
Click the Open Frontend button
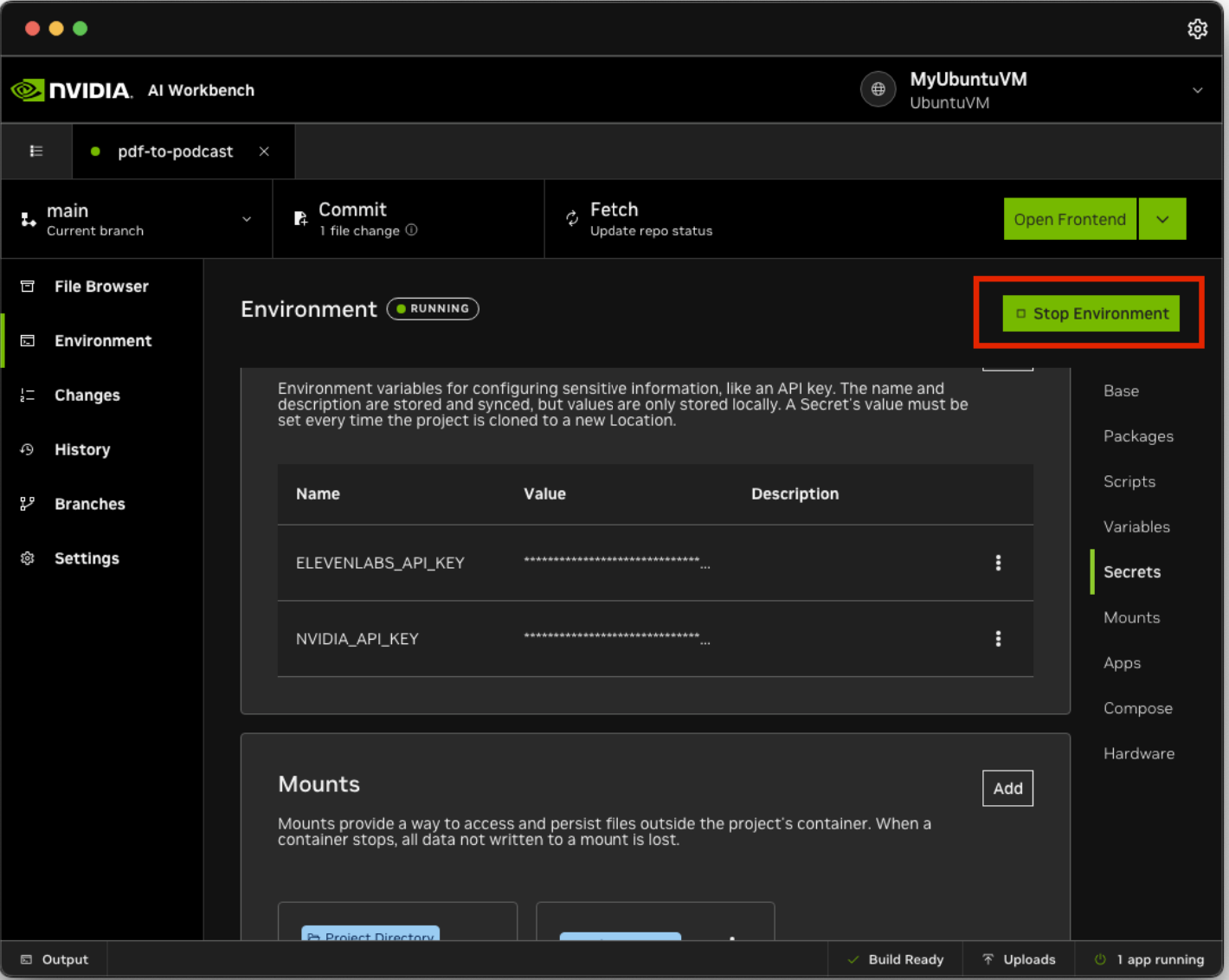pos(1070,219)
